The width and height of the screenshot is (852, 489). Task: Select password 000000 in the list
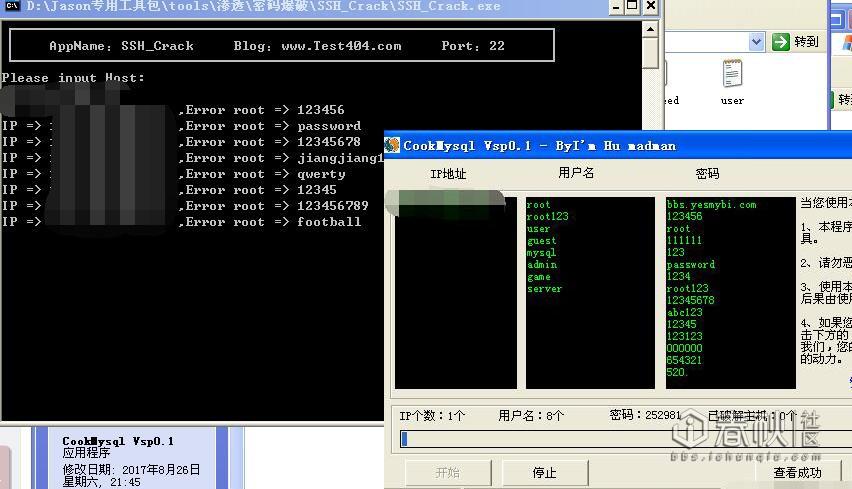[684, 348]
